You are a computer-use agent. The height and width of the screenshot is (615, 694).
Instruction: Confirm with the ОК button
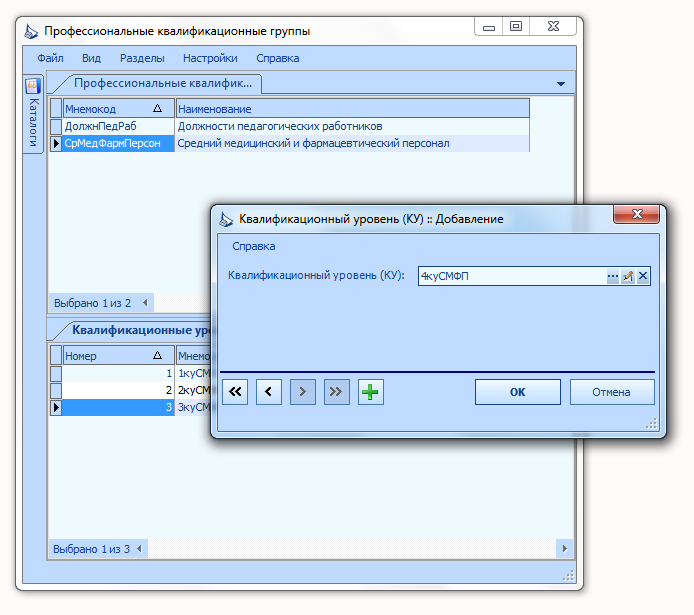tap(517, 392)
